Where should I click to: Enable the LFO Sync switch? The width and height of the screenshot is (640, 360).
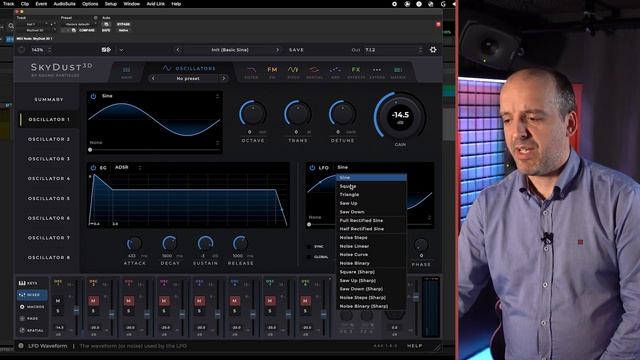pos(309,247)
